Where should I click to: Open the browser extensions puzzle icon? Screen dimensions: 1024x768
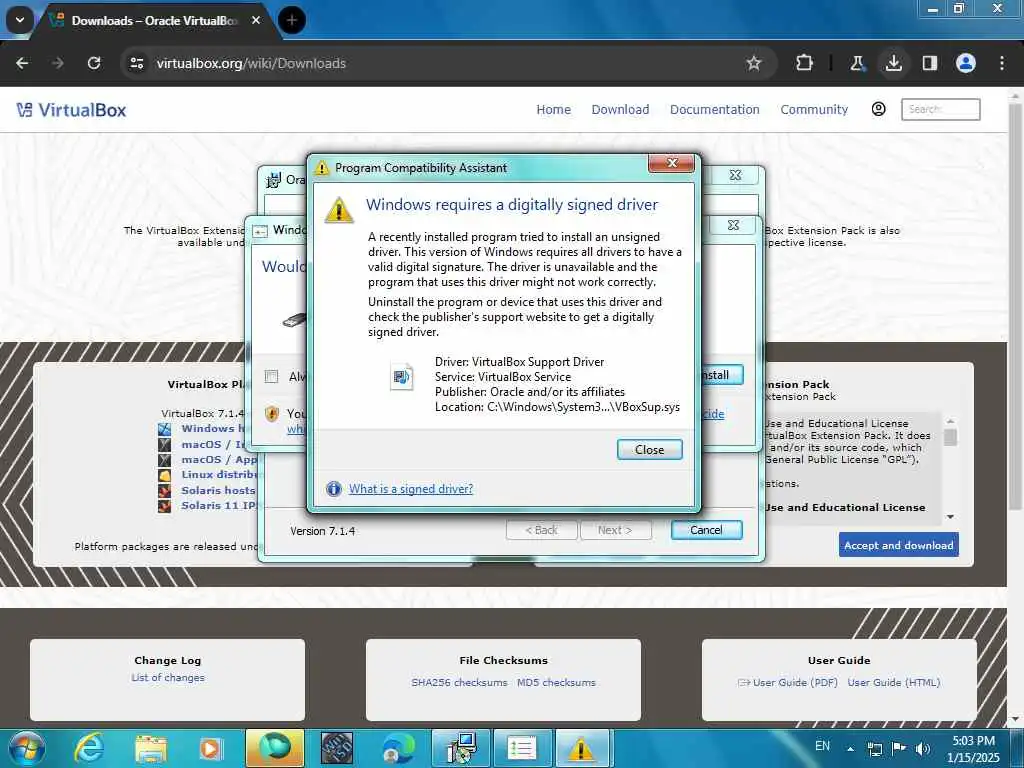pos(804,63)
